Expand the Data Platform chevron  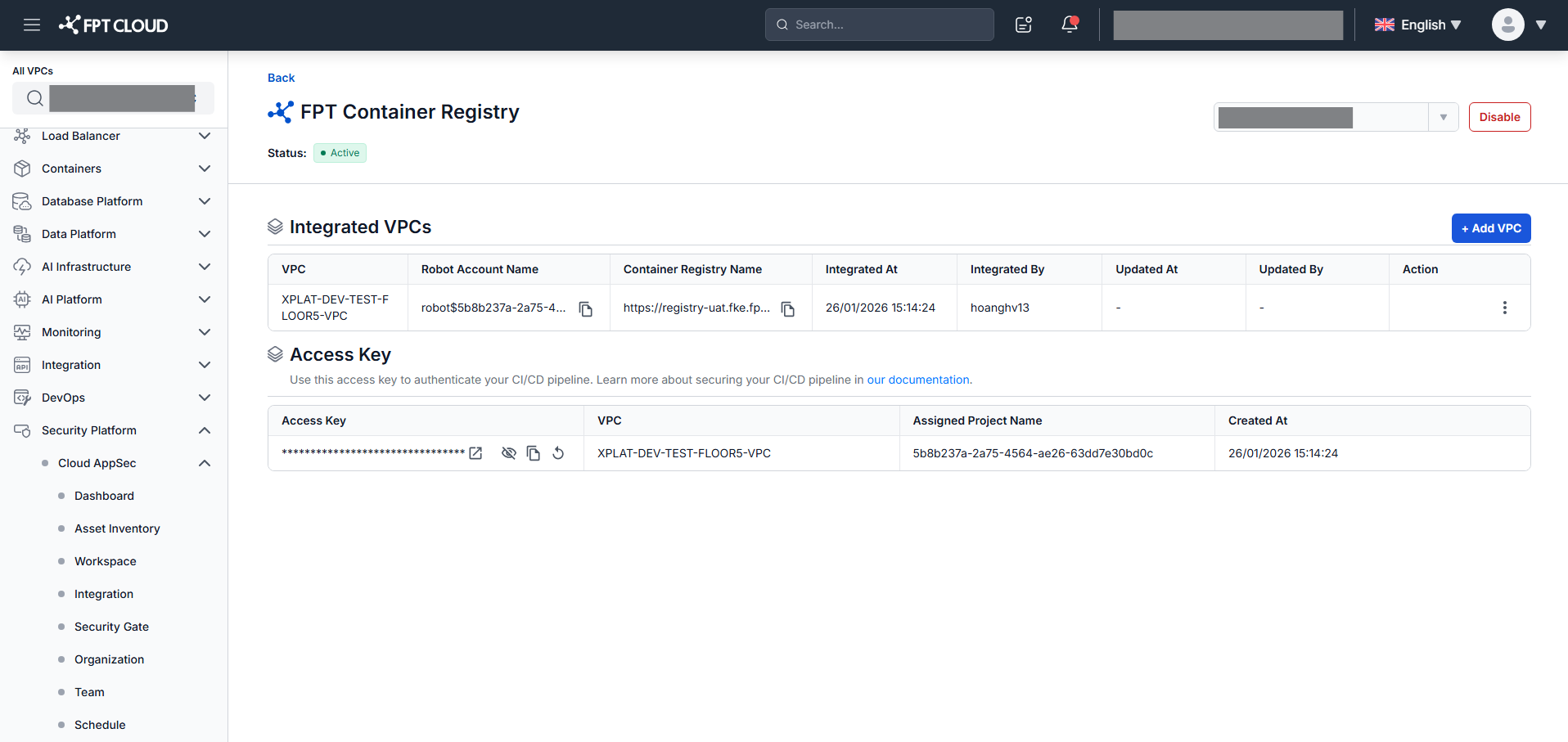(x=205, y=234)
